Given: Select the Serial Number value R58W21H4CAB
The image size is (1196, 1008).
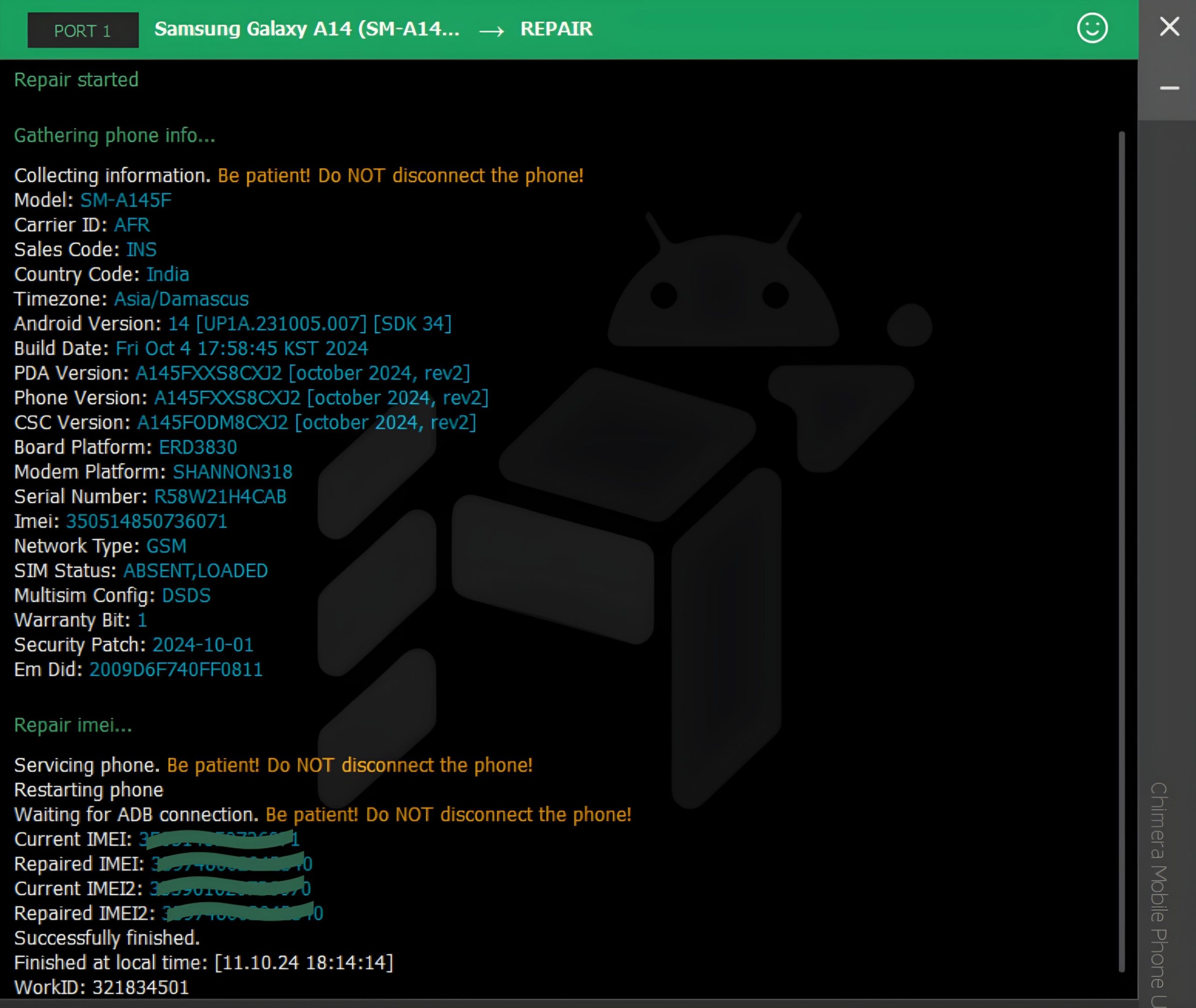Looking at the screenshot, I should (220, 497).
